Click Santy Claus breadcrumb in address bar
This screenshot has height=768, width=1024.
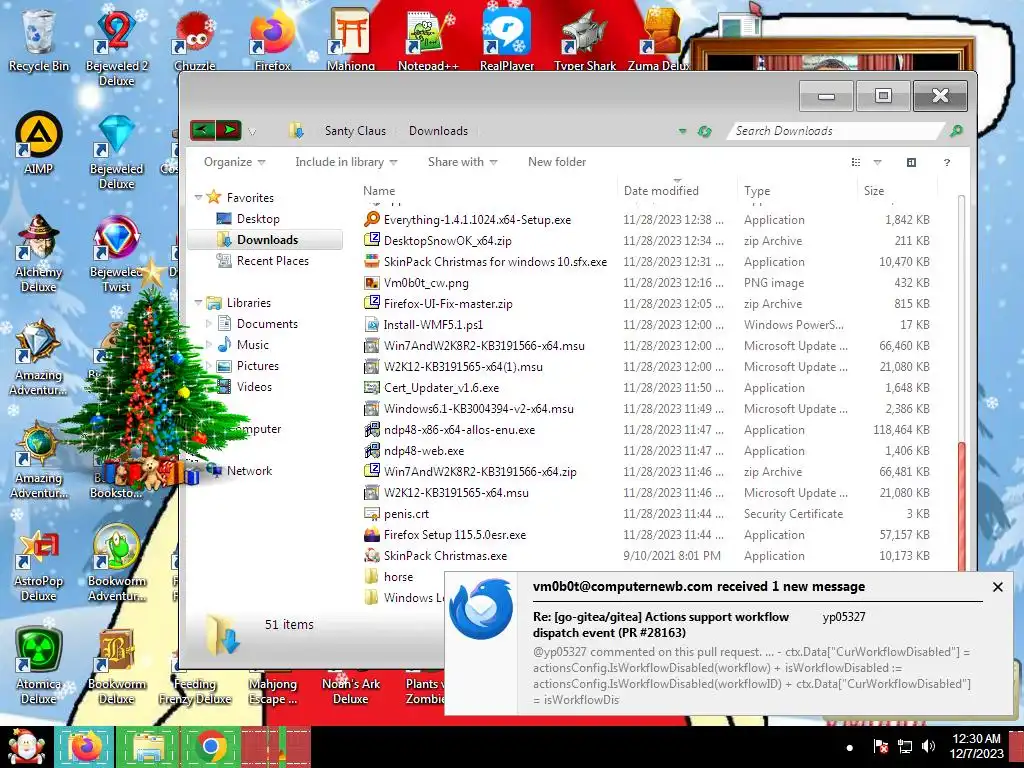click(355, 131)
